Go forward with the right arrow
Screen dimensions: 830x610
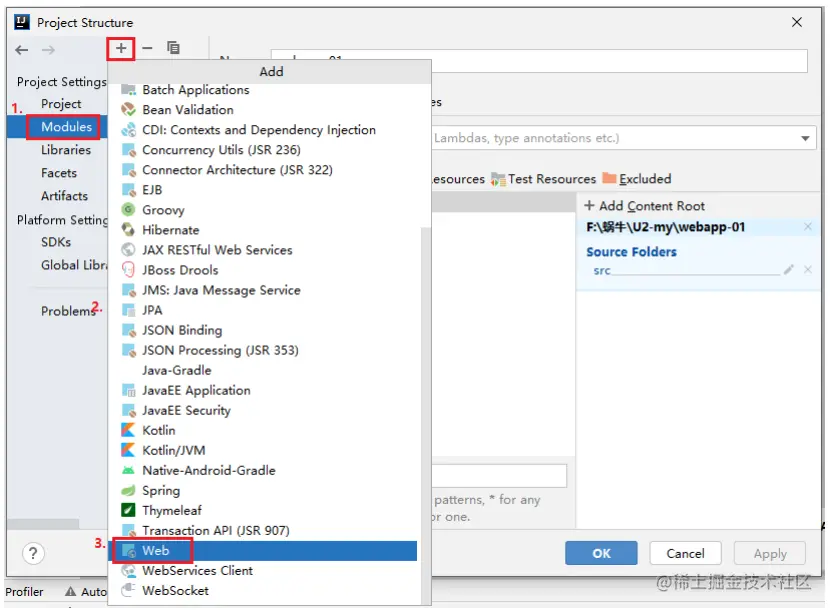[x=48, y=50]
